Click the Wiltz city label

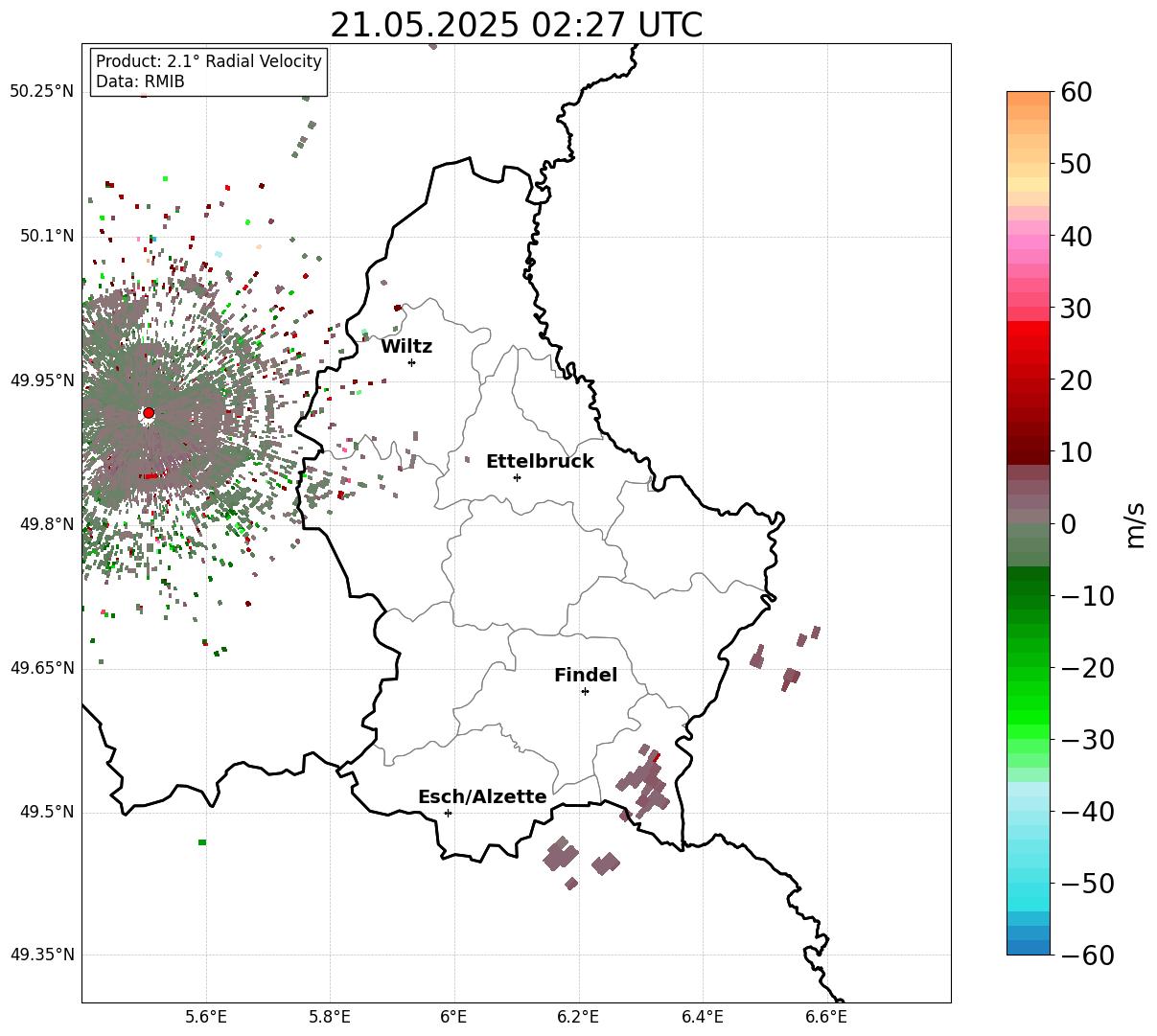[x=406, y=347]
